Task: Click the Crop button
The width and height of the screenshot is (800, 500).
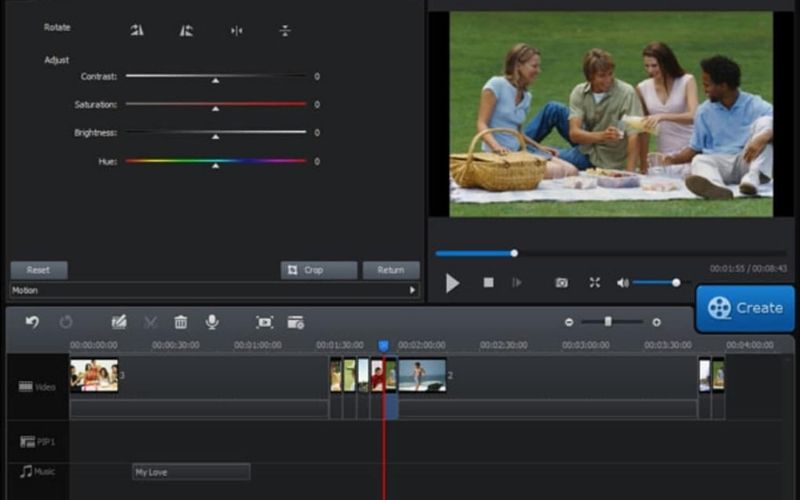Action: pos(319,270)
